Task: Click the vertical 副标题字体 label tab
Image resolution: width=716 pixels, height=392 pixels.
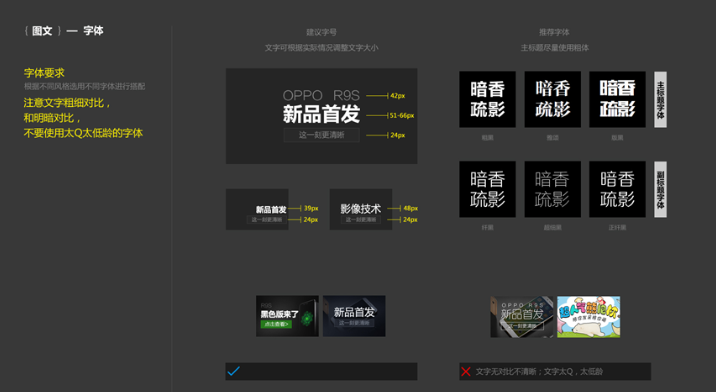Action: [660, 189]
